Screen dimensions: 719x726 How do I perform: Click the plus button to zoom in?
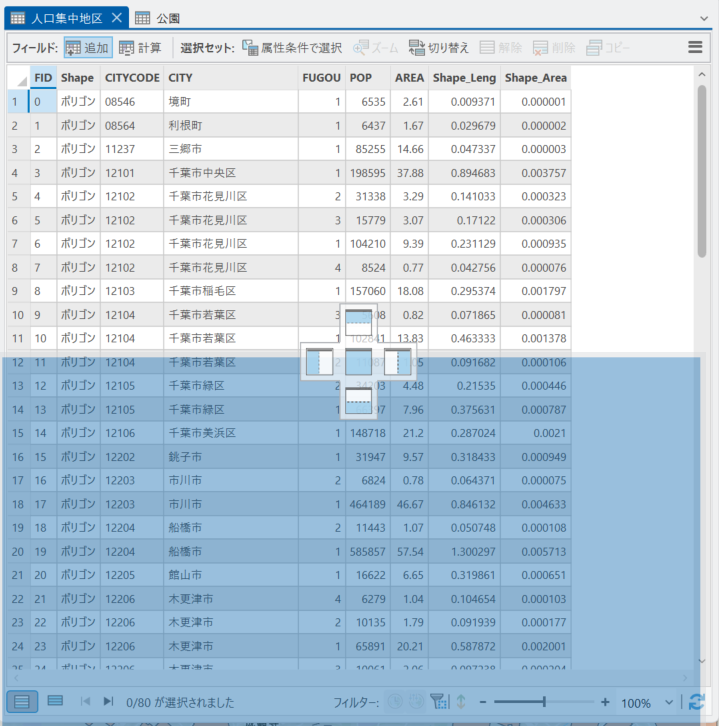(x=605, y=703)
